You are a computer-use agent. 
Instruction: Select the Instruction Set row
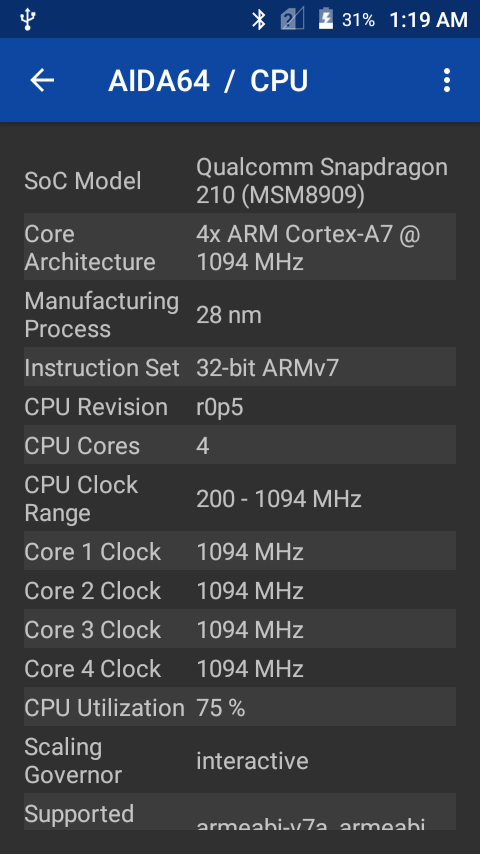(x=240, y=368)
